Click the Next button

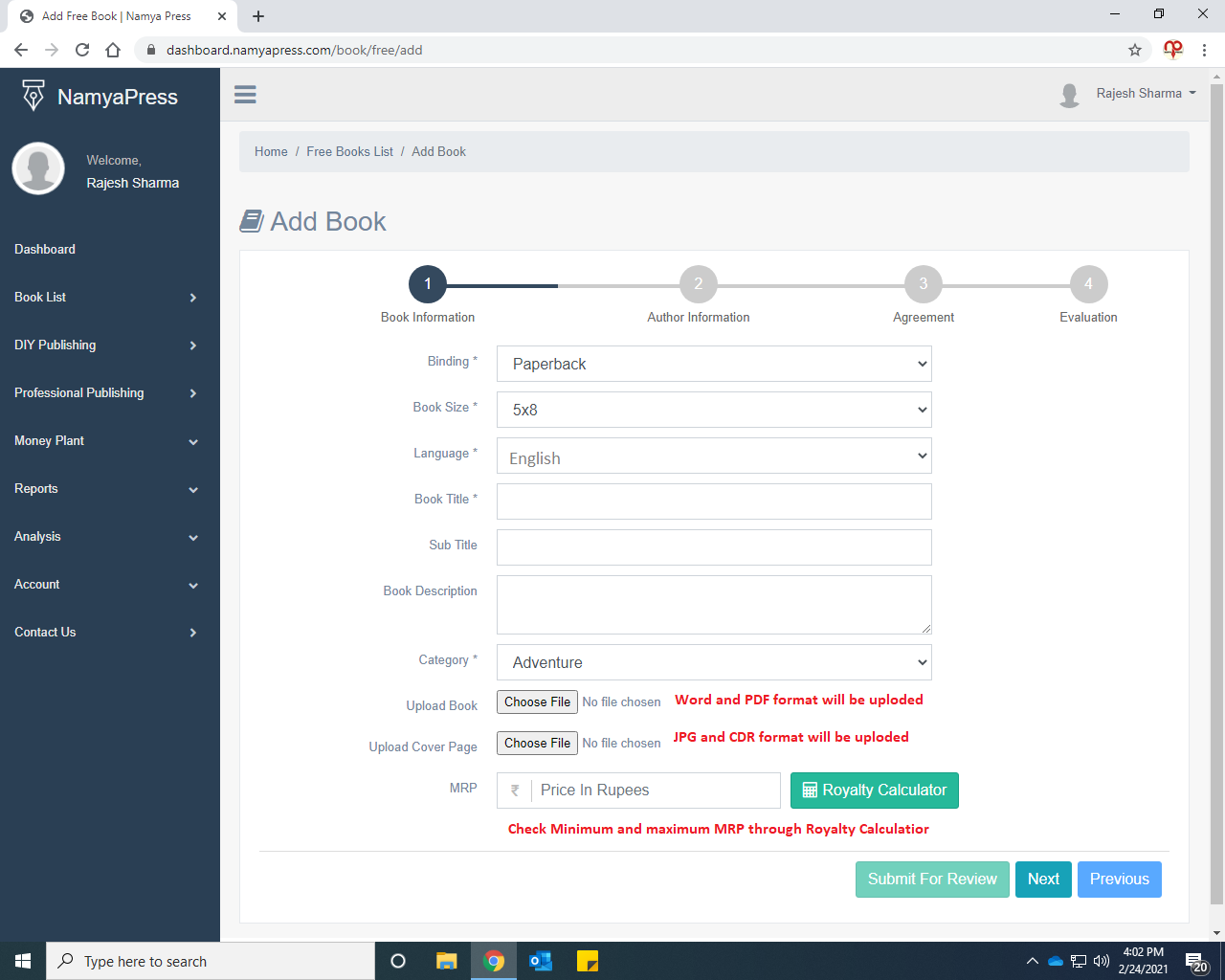[x=1043, y=880]
